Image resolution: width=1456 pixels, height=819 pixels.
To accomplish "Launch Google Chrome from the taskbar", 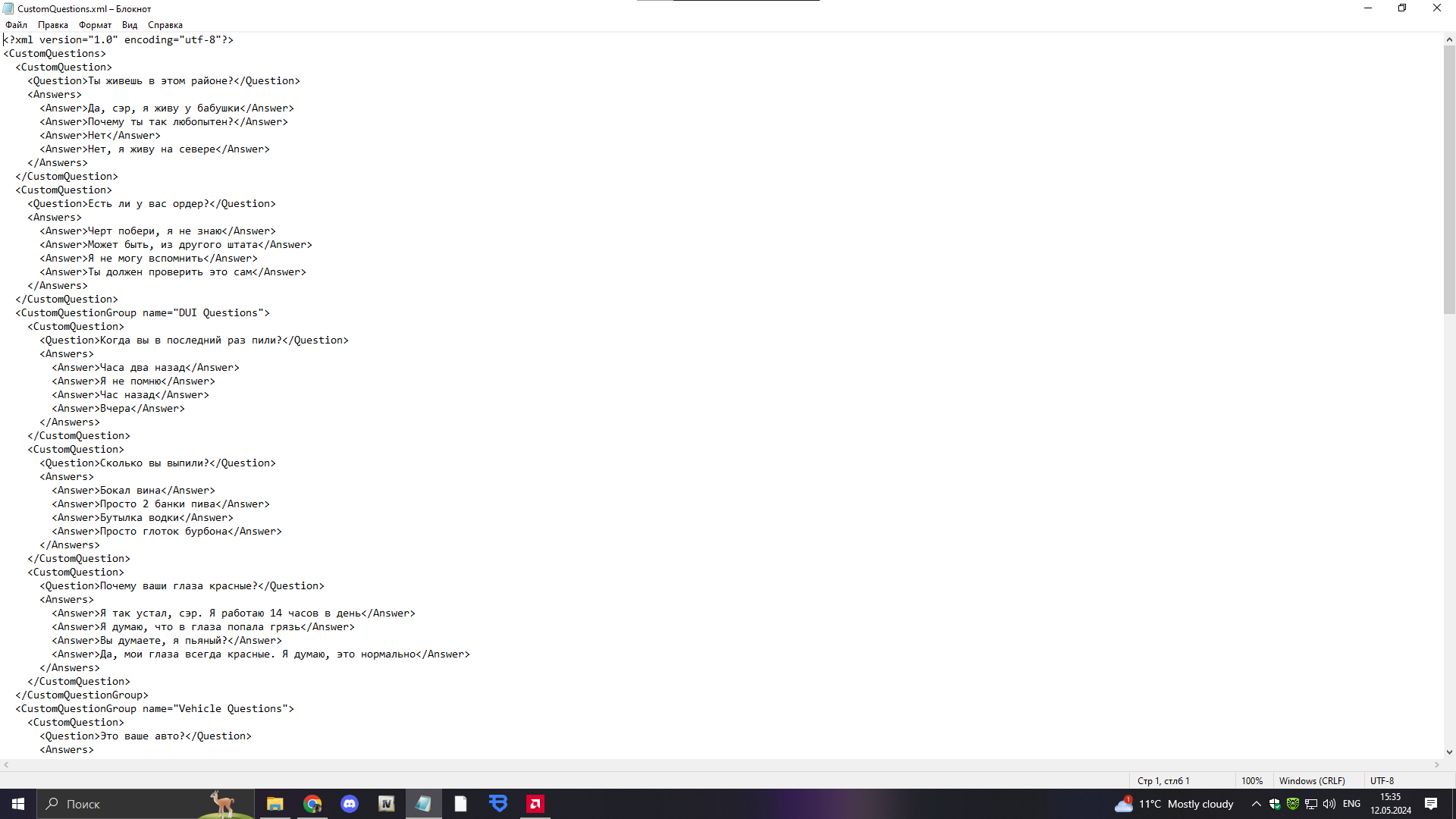I will pyautogui.click(x=312, y=804).
